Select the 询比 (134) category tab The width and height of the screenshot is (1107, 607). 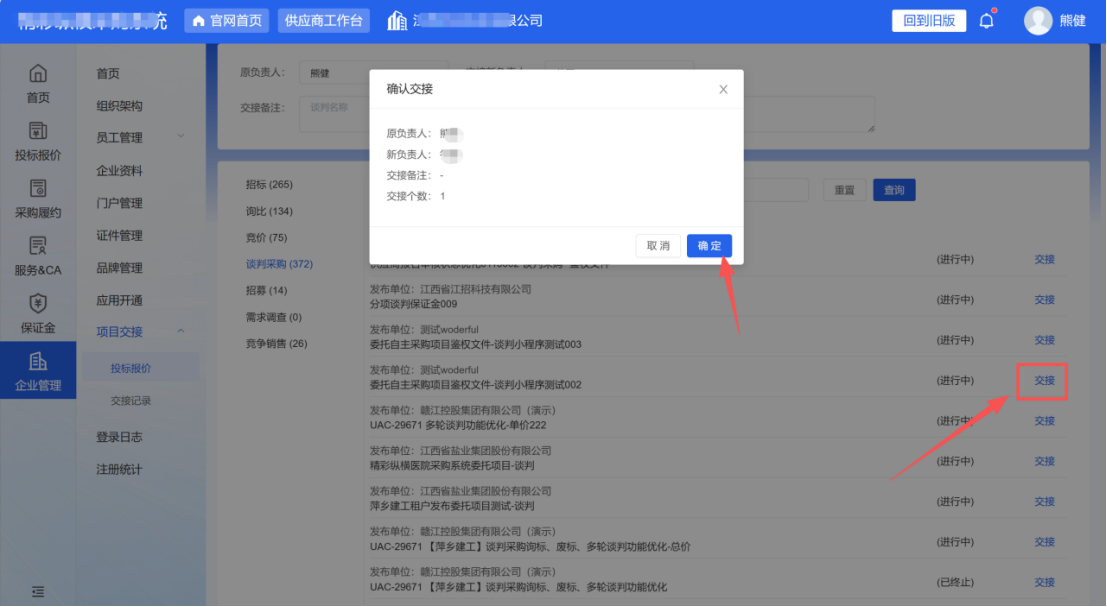[269, 211]
